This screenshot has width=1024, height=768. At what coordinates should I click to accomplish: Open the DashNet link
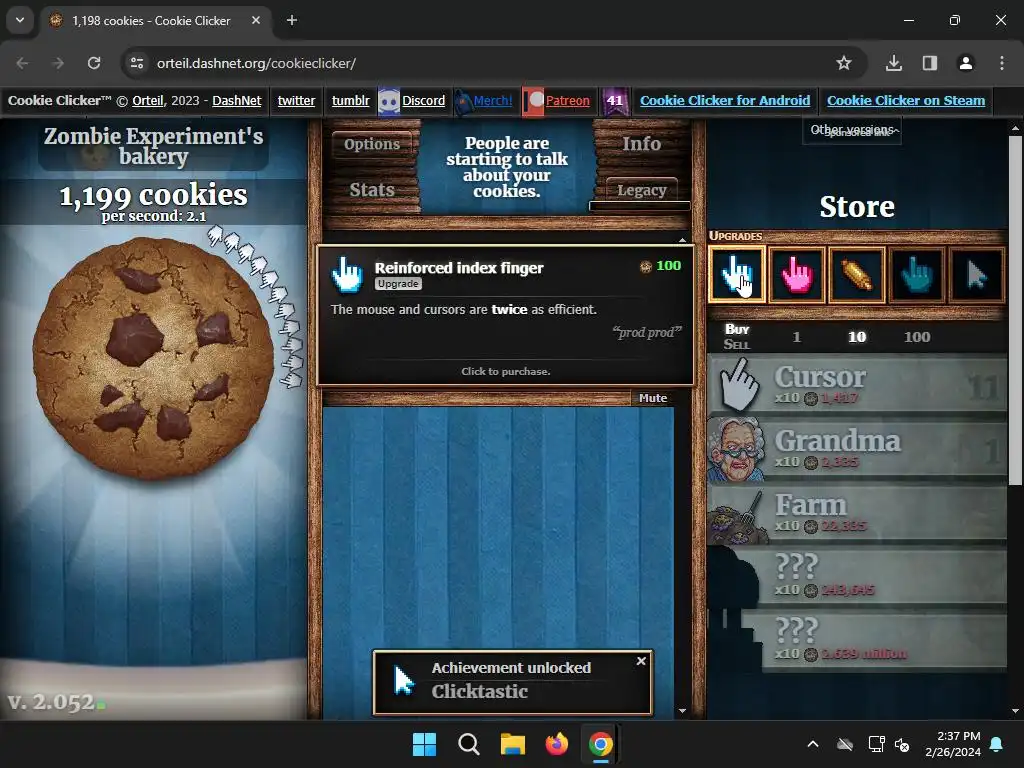236,101
